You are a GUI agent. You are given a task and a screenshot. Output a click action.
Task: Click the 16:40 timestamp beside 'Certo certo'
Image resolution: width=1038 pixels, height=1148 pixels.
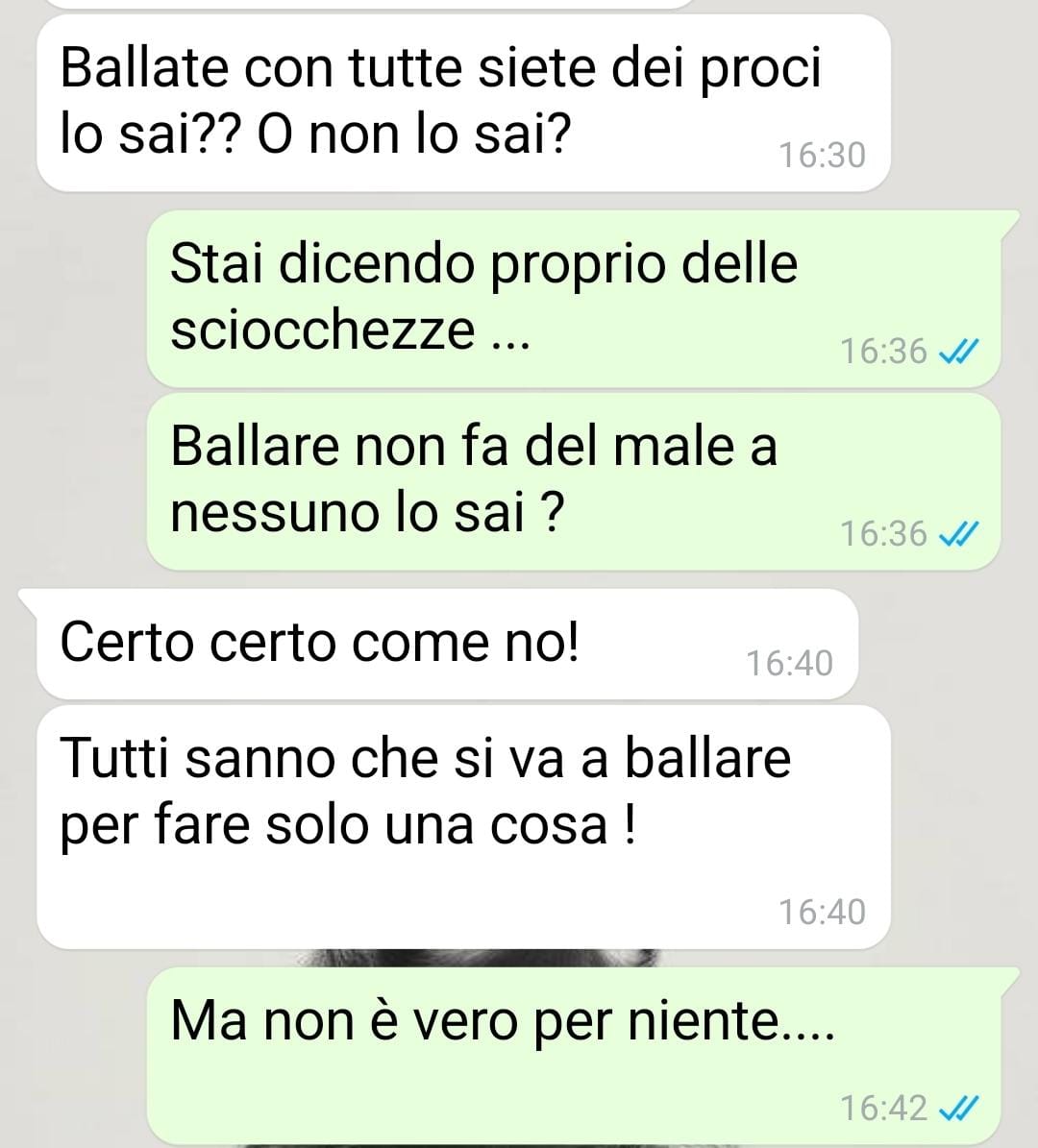(790, 663)
